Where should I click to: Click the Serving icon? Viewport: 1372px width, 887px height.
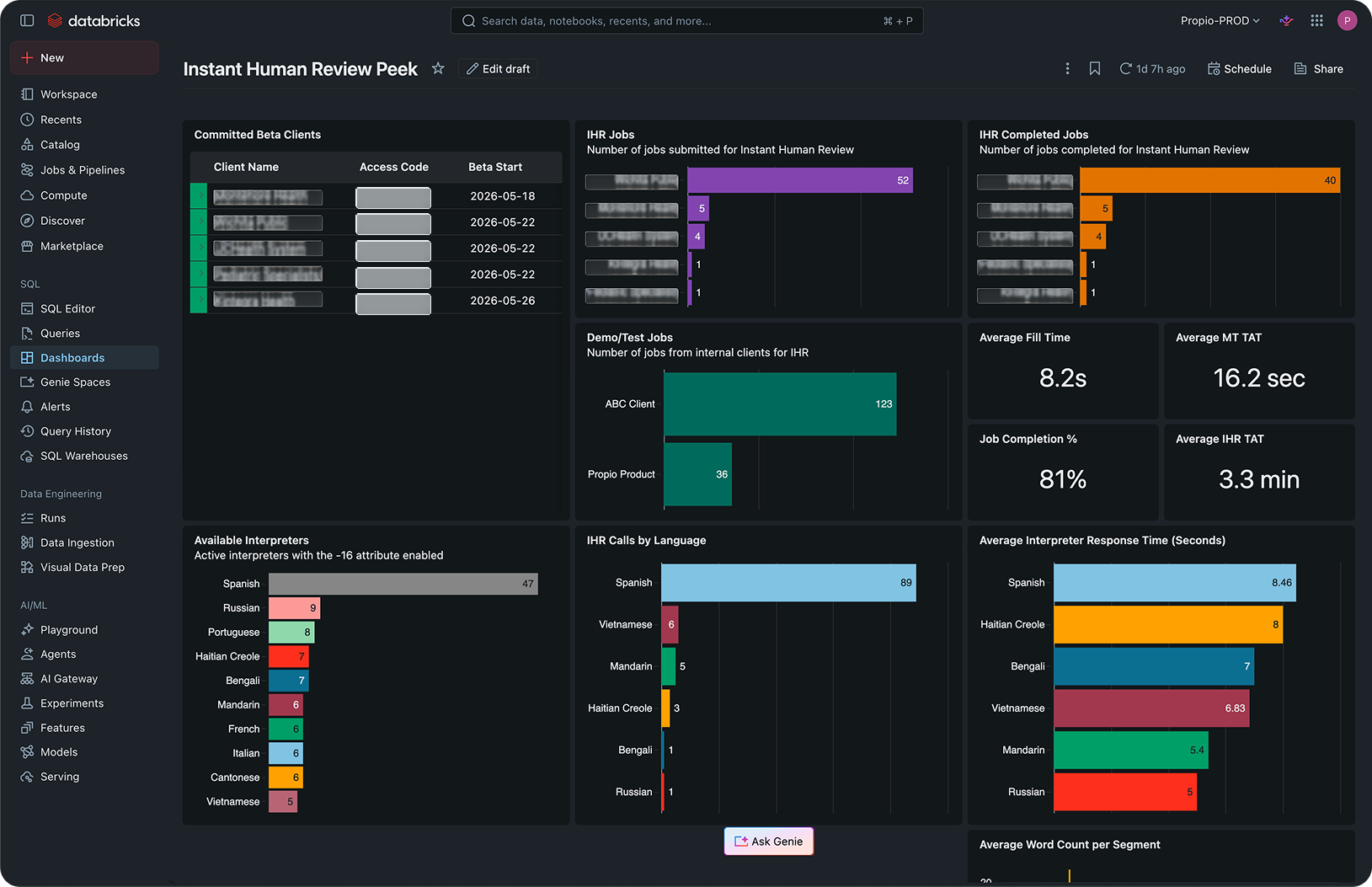[x=27, y=777]
